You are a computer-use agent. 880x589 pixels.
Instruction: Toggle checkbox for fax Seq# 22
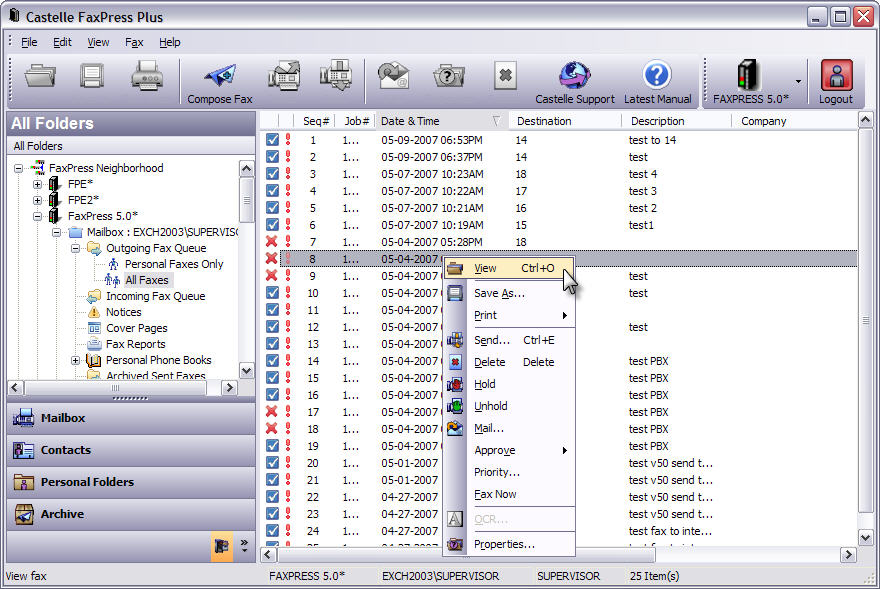click(x=272, y=496)
